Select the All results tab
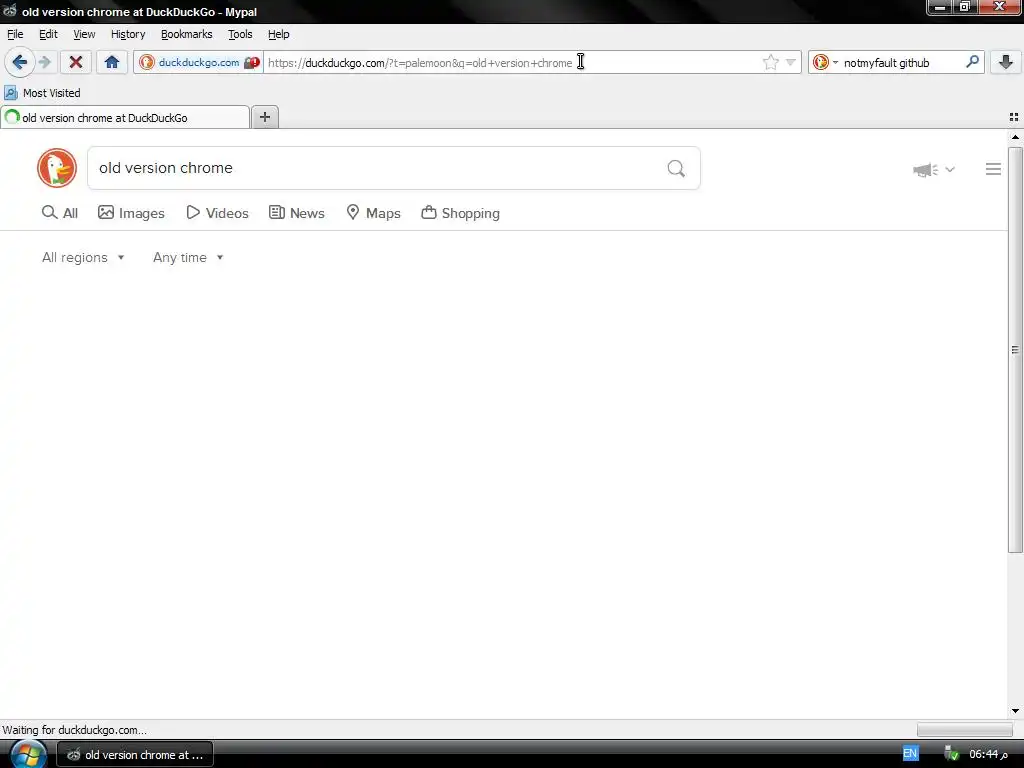 coord(60,213)
